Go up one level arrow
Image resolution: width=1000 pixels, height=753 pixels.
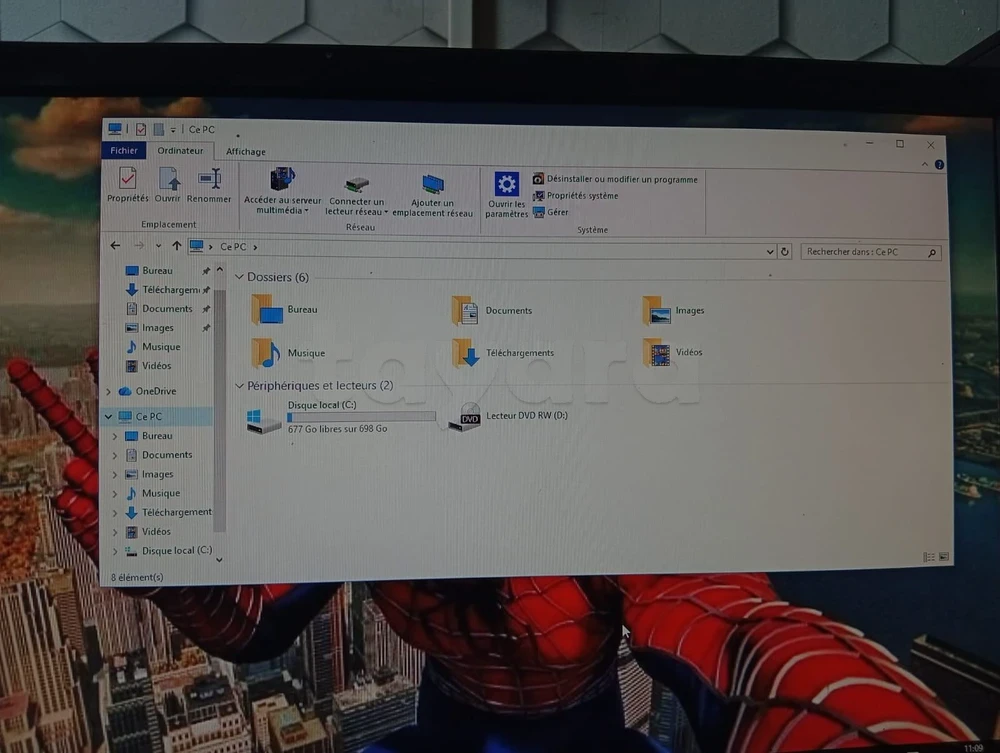pyautogui.click(x=177, y=245)
